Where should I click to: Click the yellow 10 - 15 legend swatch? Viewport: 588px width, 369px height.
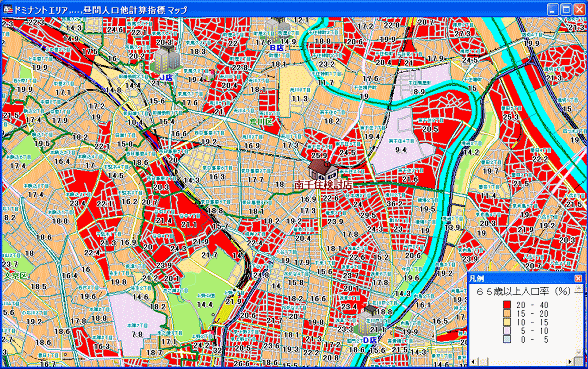[x=507, y=322]
